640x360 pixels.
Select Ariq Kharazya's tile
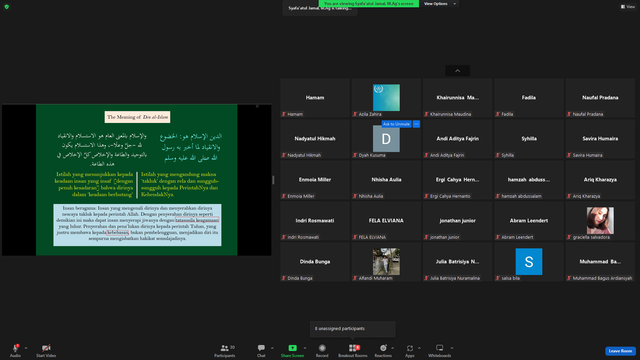point(600,180)
